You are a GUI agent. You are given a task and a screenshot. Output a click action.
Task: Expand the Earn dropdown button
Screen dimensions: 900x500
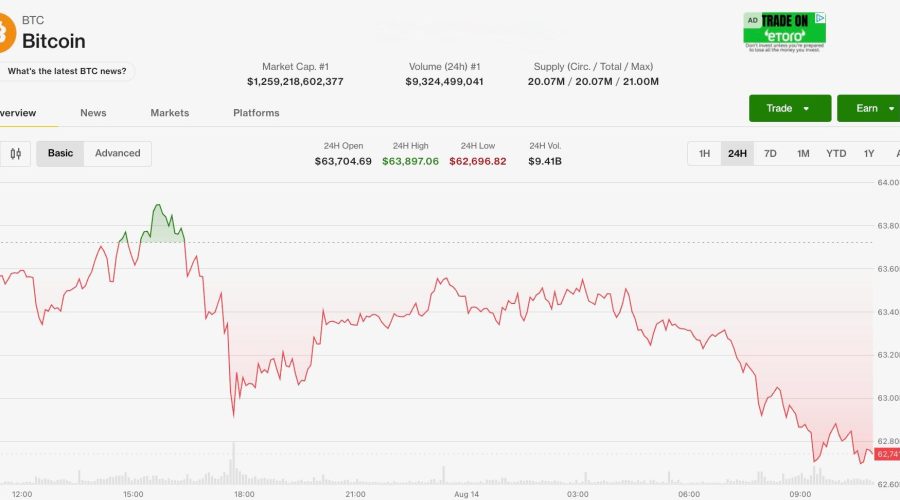pyautogui.click(x=869, y=108)
